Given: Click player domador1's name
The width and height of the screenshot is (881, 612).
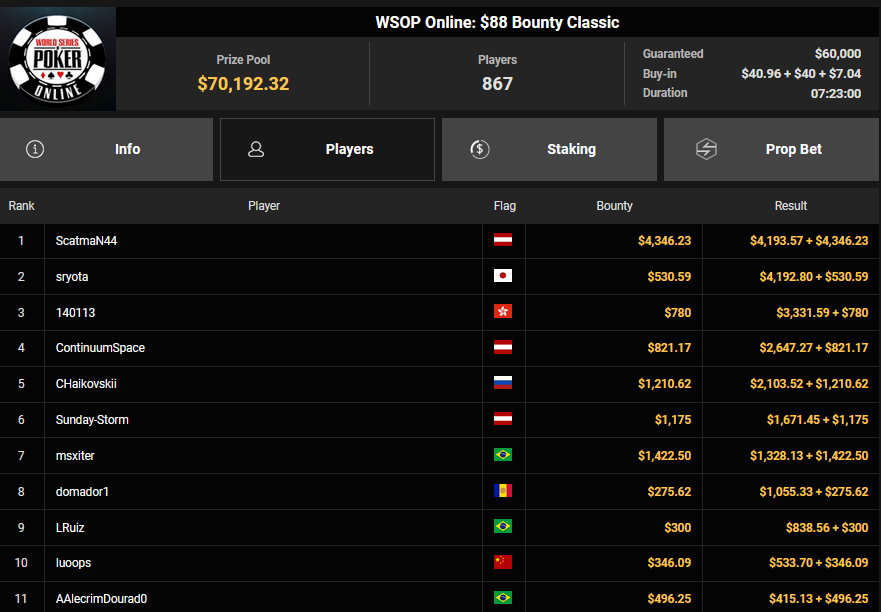Looking at the screenshot, I should (x=83, y=491).
